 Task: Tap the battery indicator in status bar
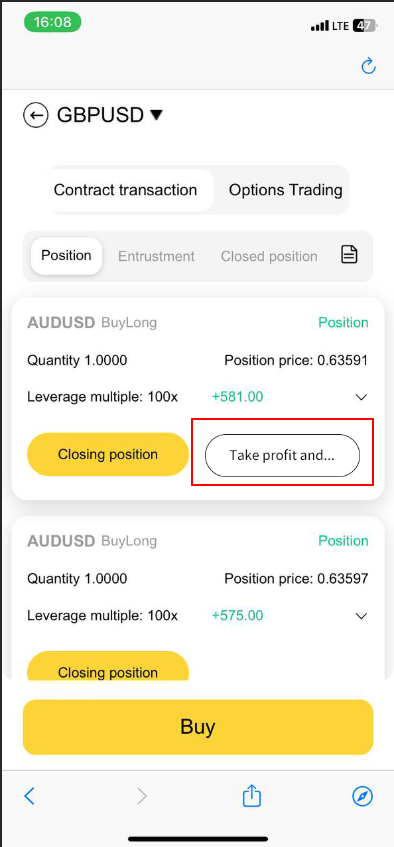[x=365, y=25]
